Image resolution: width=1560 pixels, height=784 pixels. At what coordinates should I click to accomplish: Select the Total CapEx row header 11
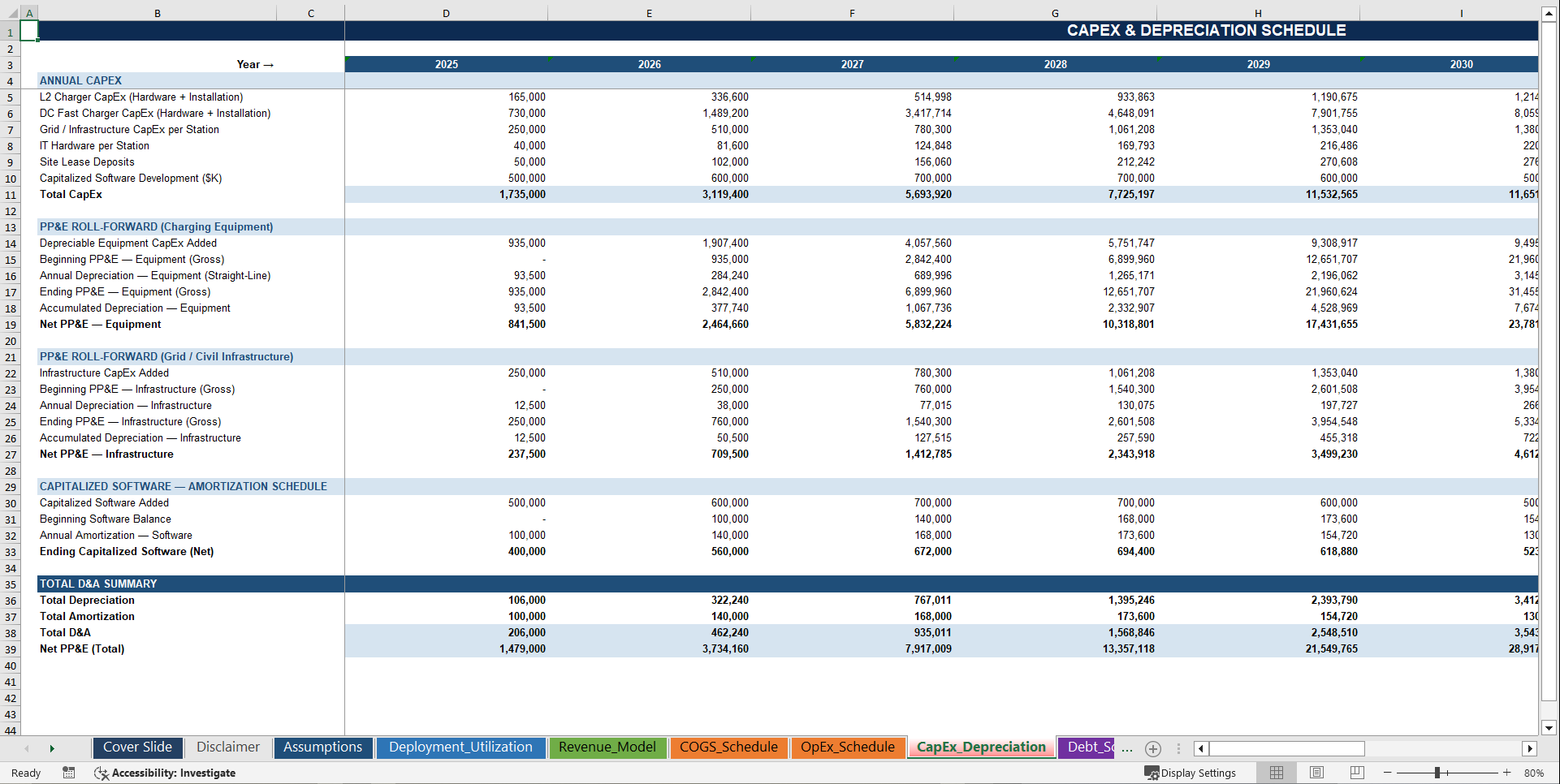(x=11, y=194)
